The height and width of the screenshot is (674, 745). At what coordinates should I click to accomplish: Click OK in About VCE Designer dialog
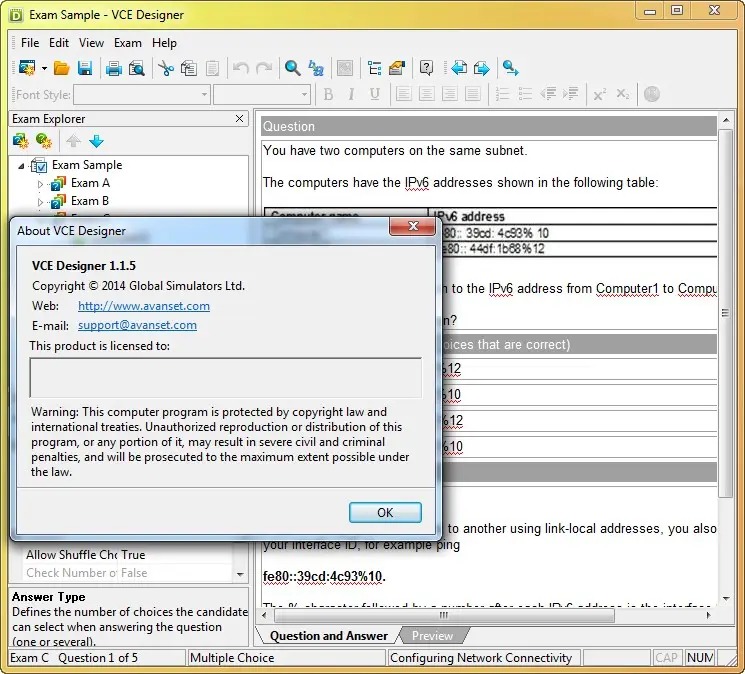[385, 513]
